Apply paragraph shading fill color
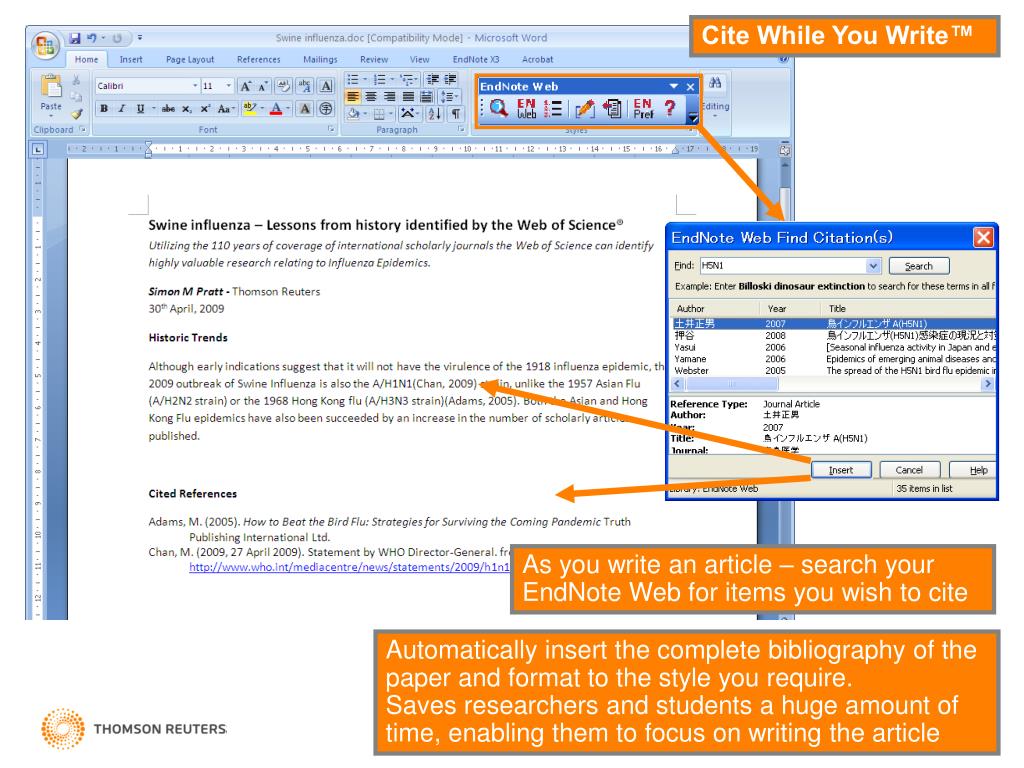 coord(353,114)
